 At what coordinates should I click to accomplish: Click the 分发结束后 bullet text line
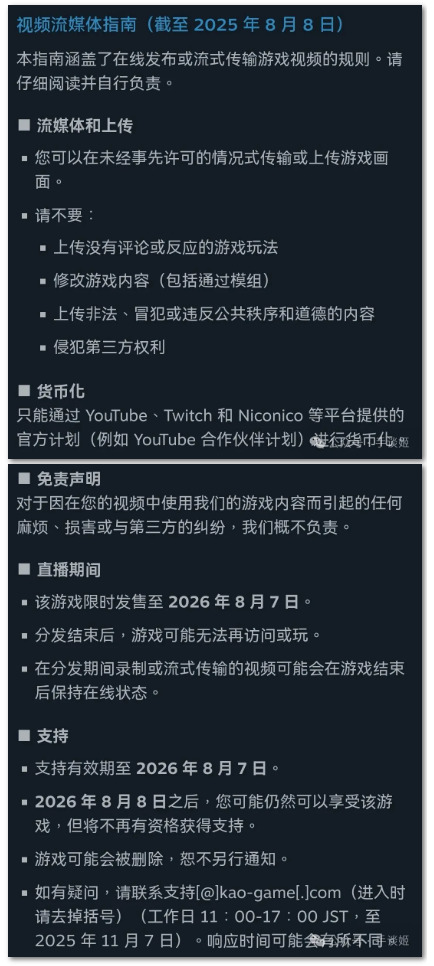pyautogui.click(x=178, y=635)
